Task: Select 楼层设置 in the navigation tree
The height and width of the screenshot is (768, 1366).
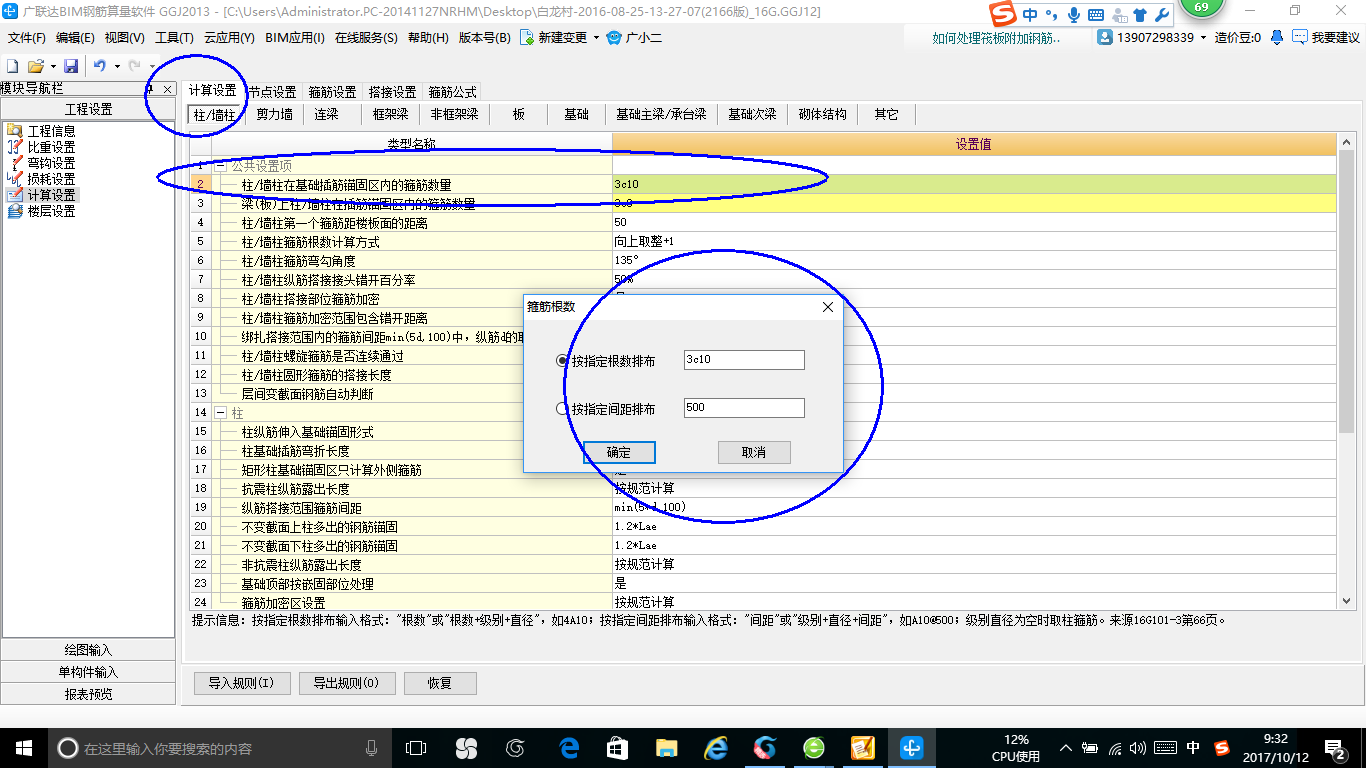Action: 51,211
